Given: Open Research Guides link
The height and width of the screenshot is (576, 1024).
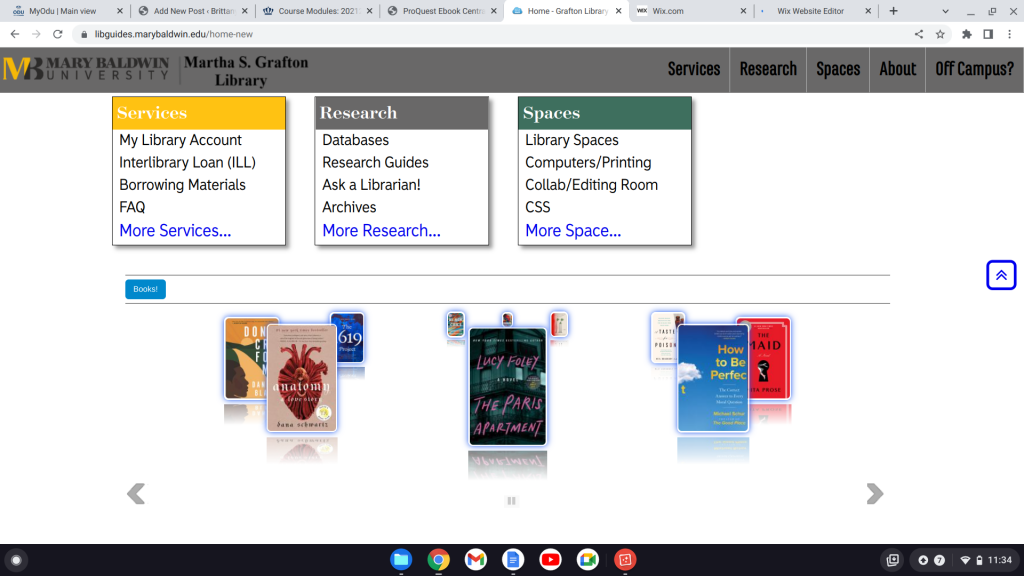Looking at the screenshot, I should tap(376, 162).
